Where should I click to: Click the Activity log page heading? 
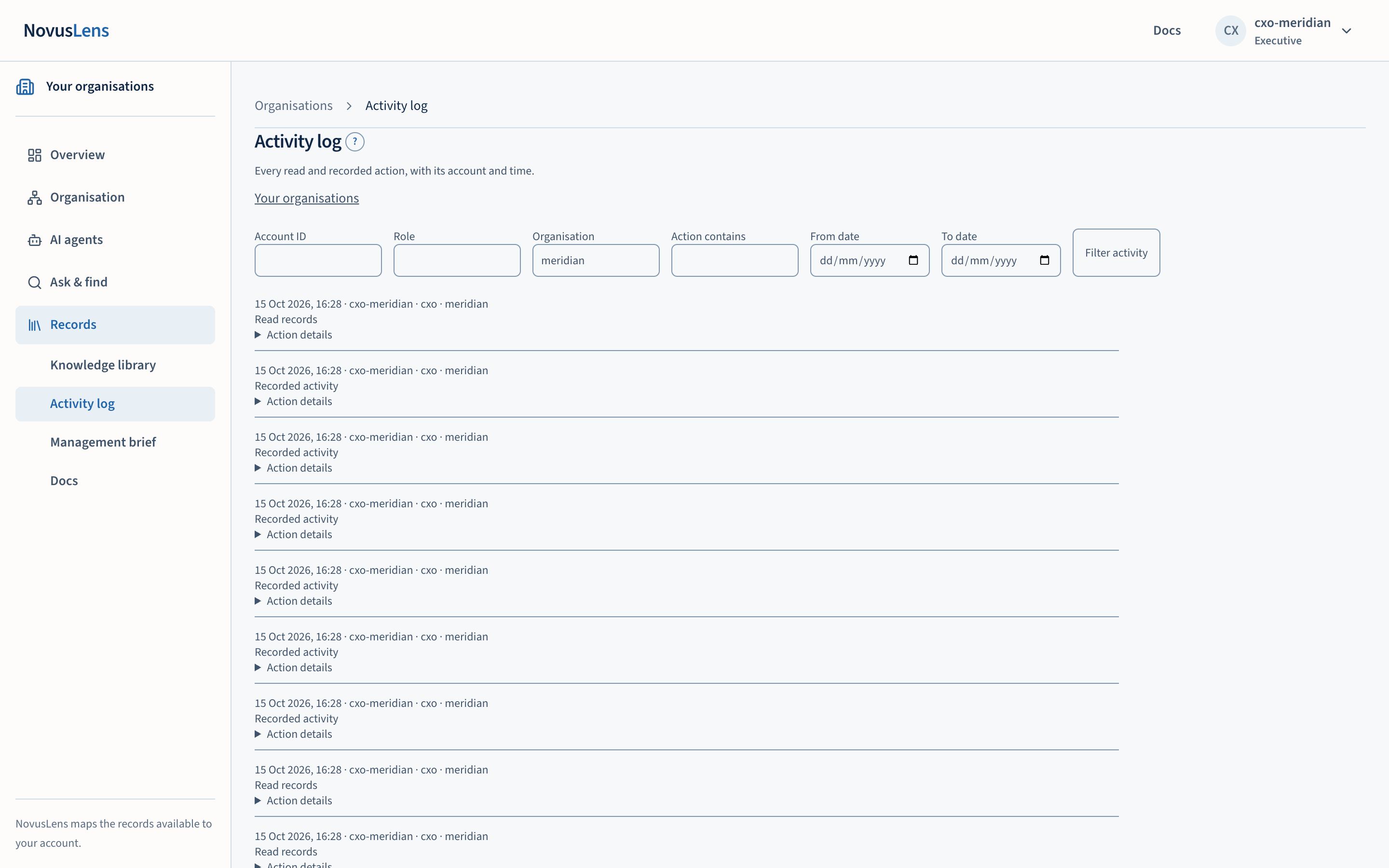298,141
